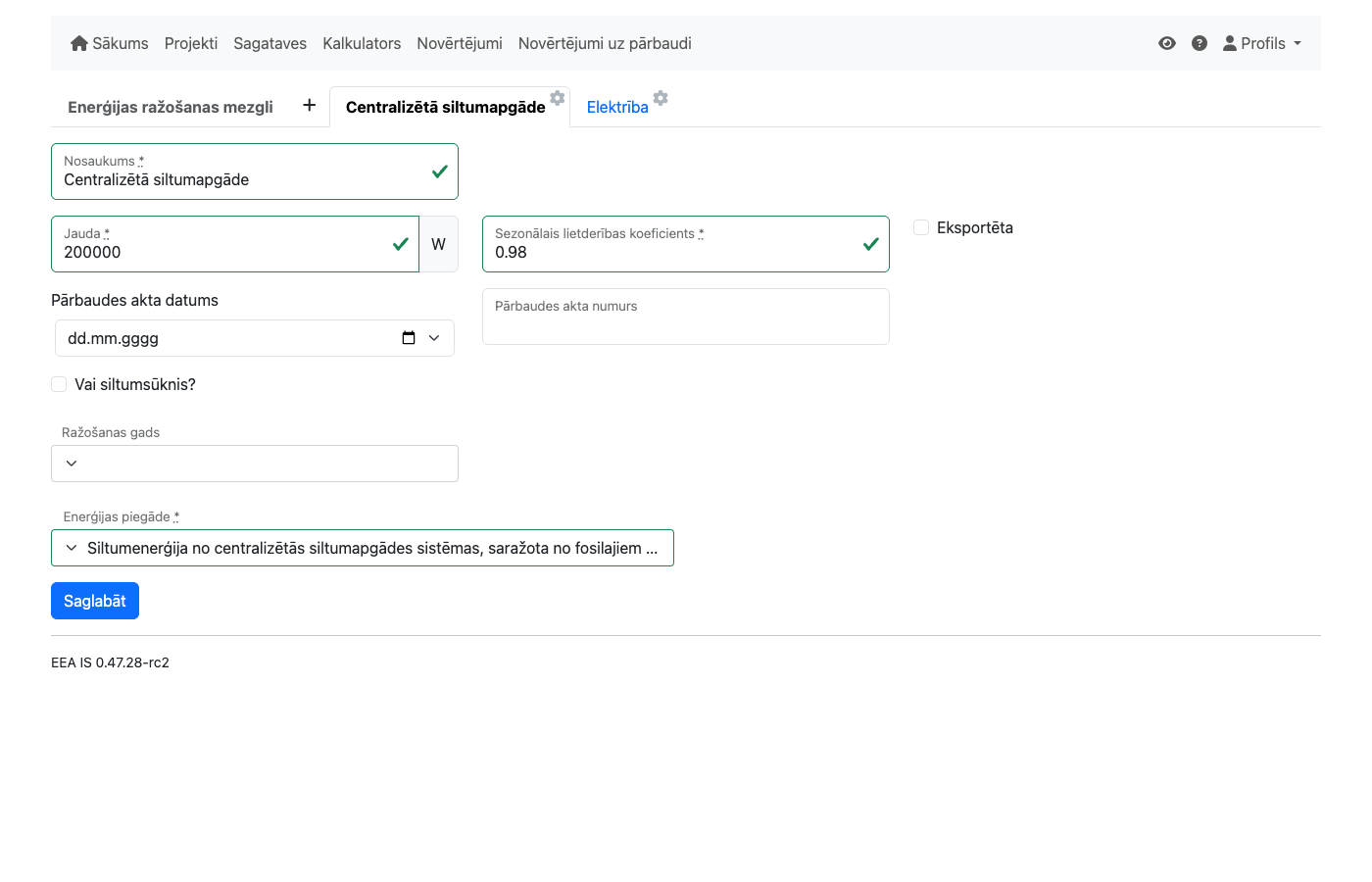Open calendar picker icon for Pārbaudes akta datums
The height and width of the screenshot is (882, 1372).
click(x=409, y=338)
